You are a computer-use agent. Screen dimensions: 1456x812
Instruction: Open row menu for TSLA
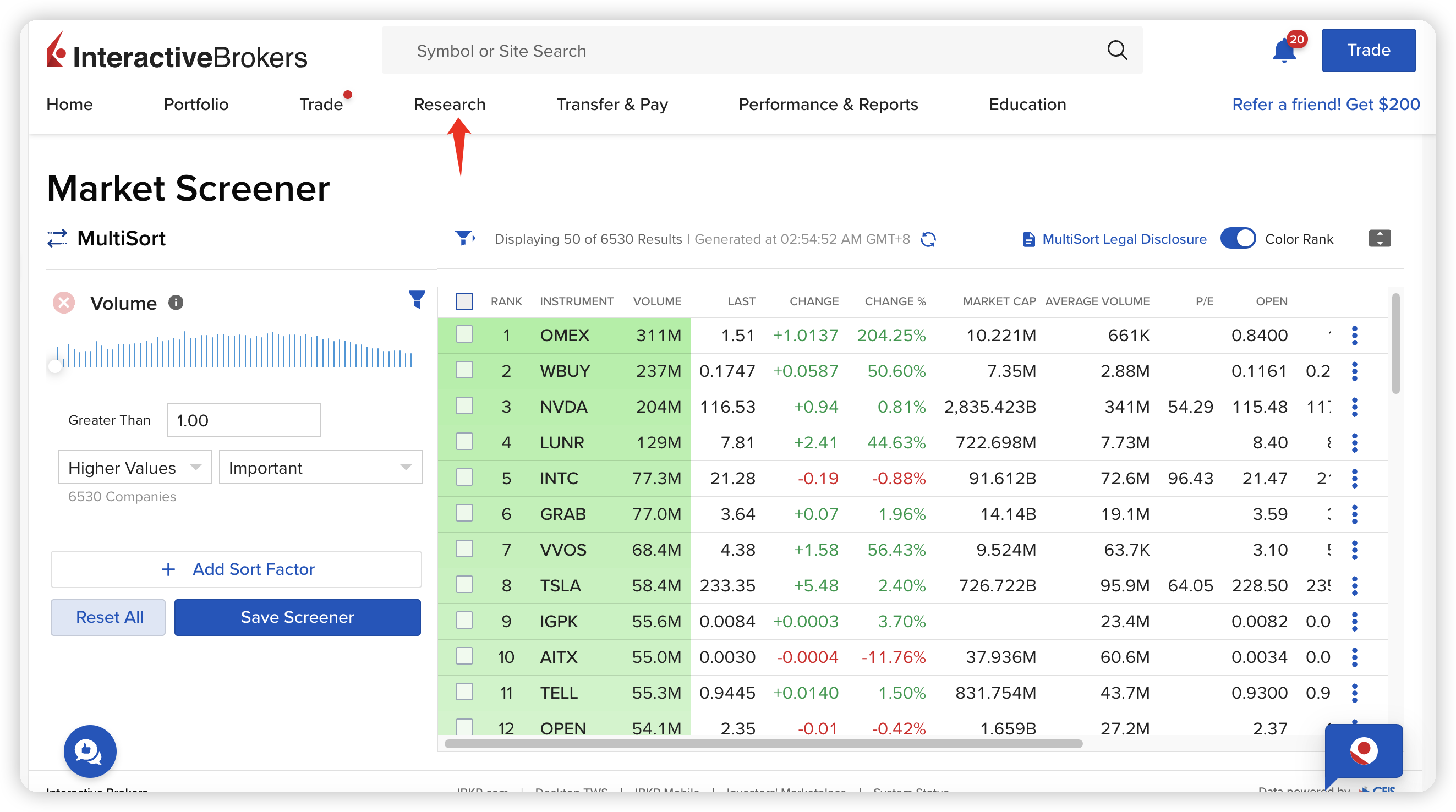[x=1354, y=585]
